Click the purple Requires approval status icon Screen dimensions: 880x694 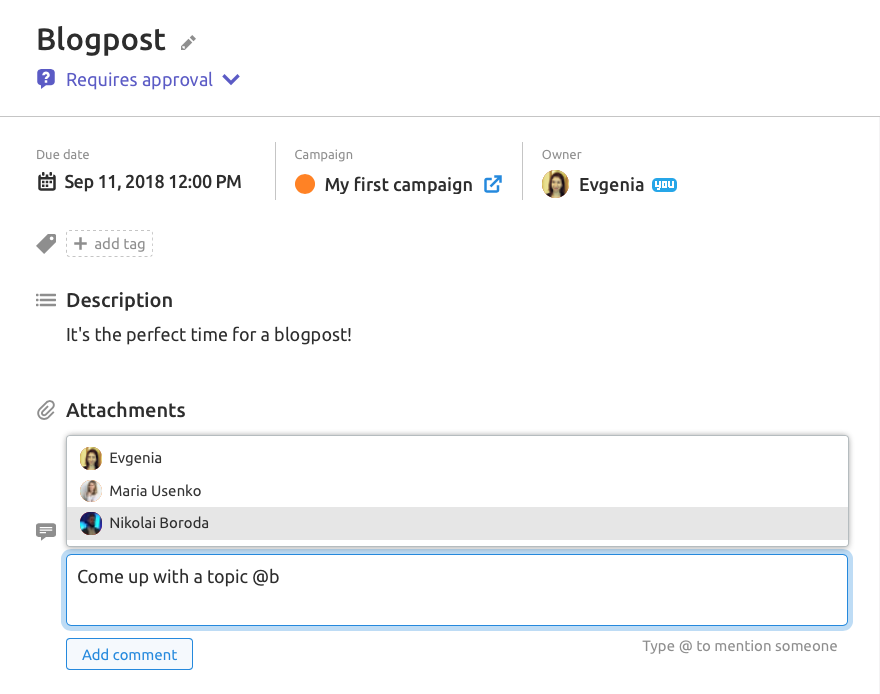pos(46,79)
